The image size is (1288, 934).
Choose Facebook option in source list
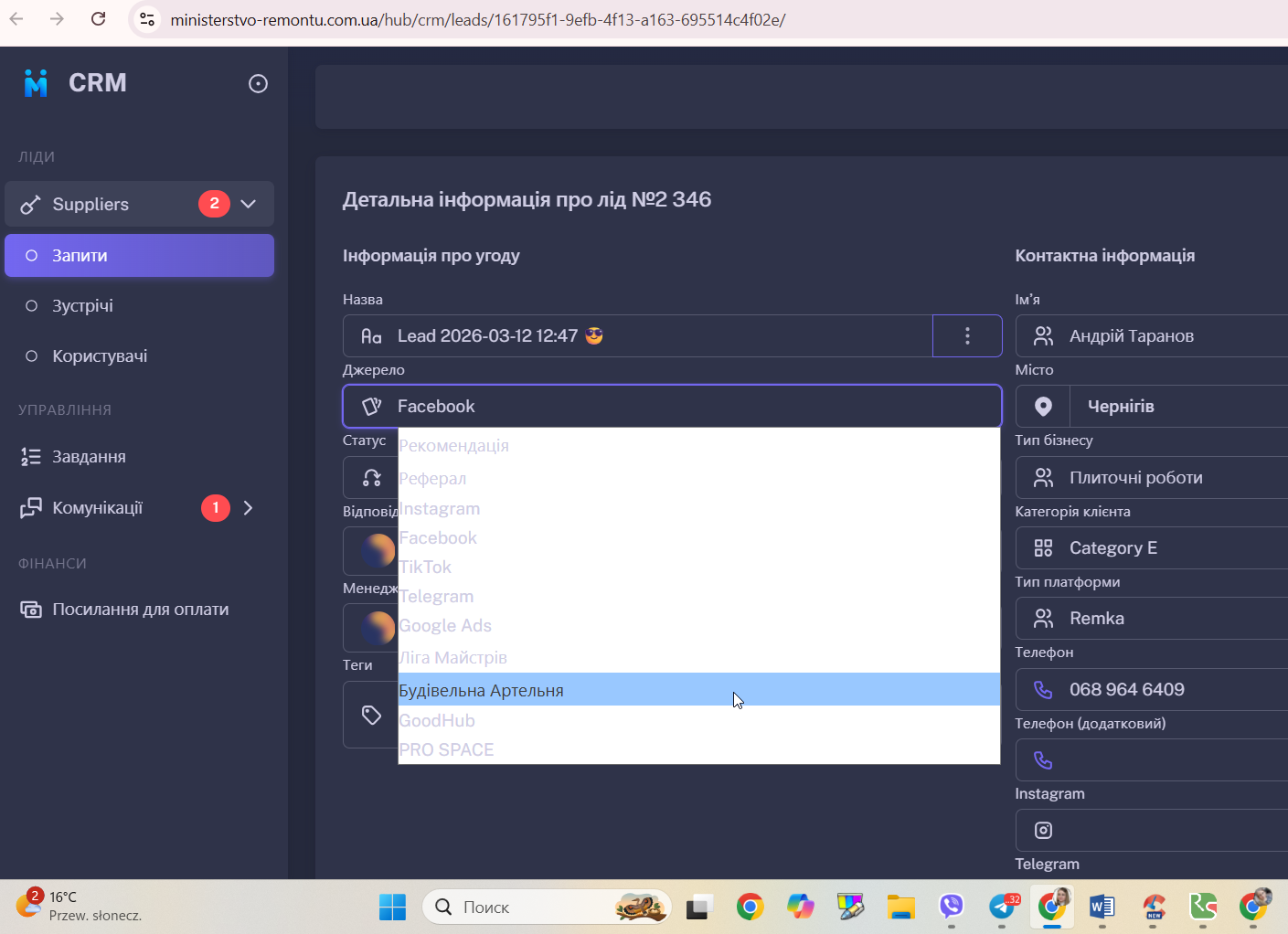tap(699, 537)
